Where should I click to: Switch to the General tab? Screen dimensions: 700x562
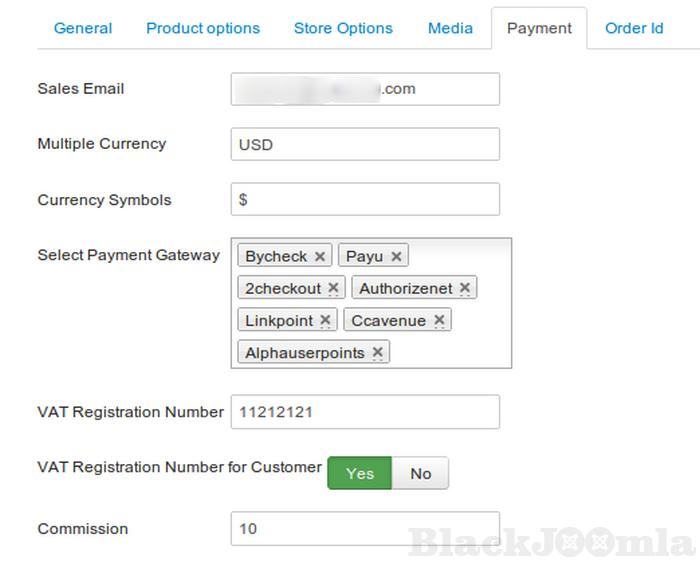83,28
